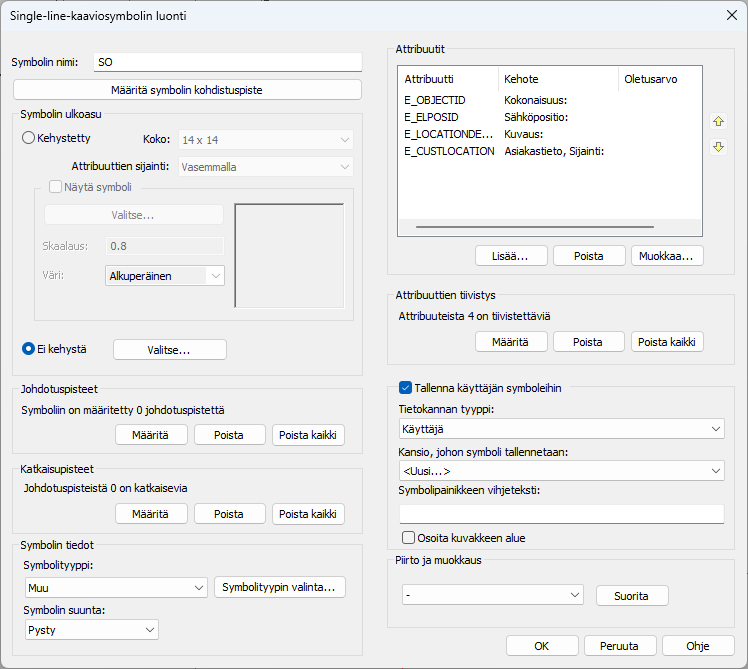The image size is (748, 669).
Task: Select the Ei kehystä radio button
Action: (29, 349)
